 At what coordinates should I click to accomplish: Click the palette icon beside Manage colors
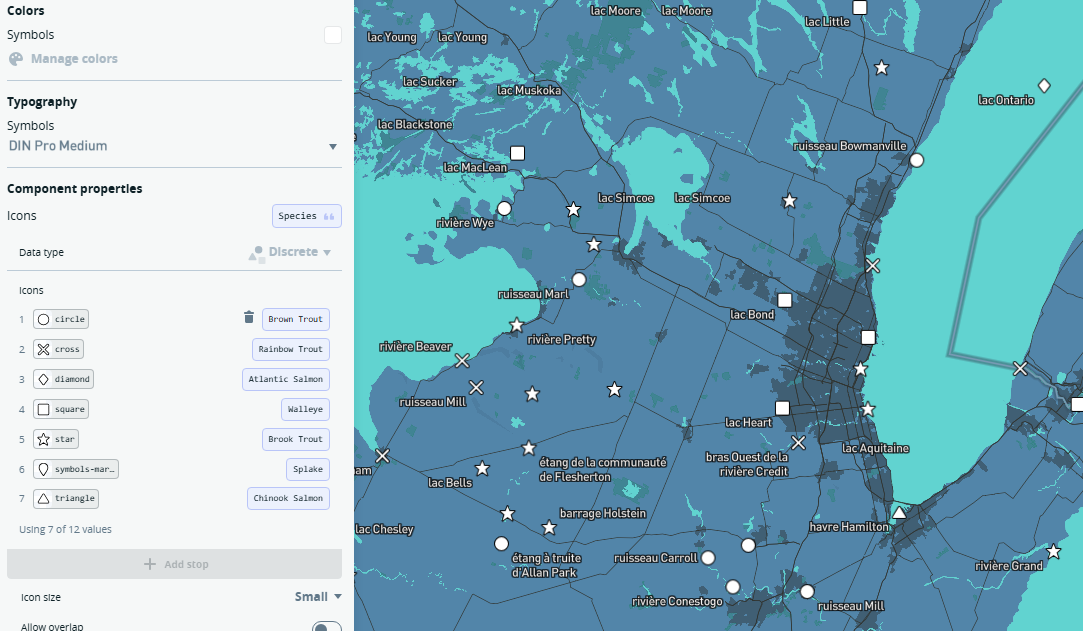(14, 58)
